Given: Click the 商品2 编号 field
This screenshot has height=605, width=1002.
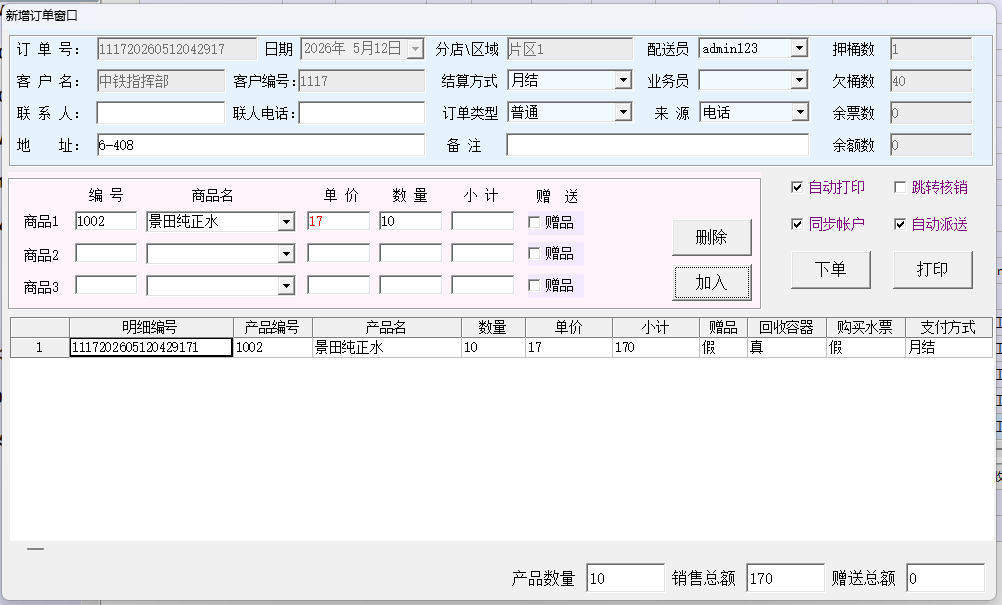Looking at the screenshot, I should (x=106, y=253).
